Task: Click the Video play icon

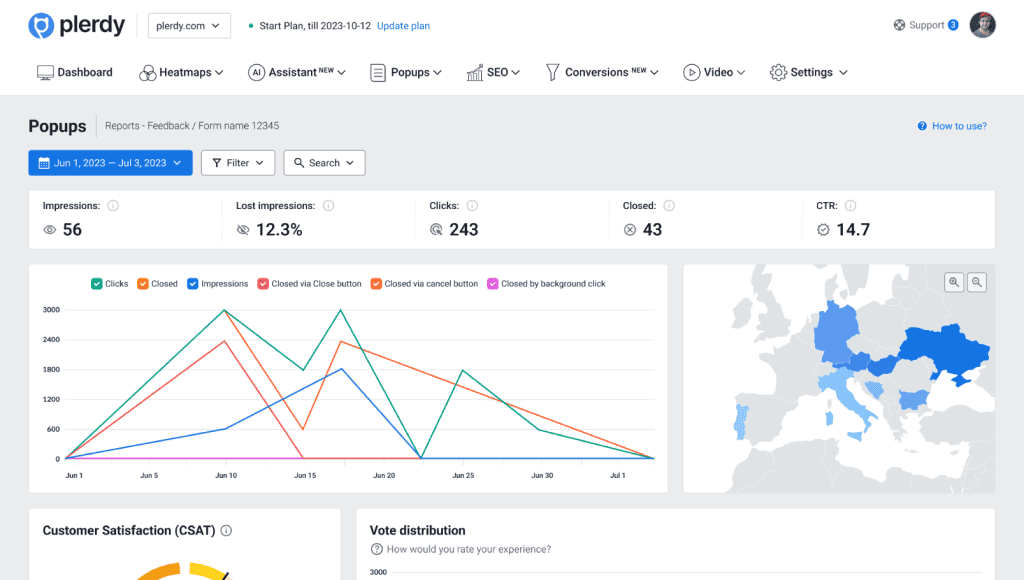Action: tap(691, 72)
